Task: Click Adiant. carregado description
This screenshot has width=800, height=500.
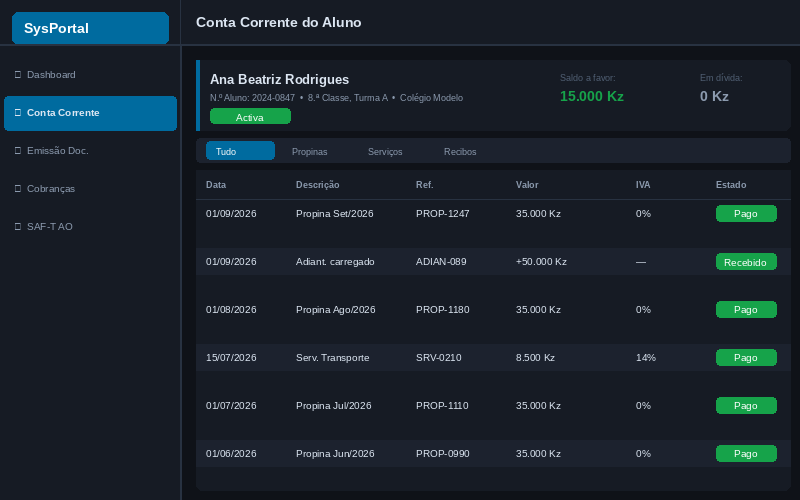Action: click(x=335, y=262)
